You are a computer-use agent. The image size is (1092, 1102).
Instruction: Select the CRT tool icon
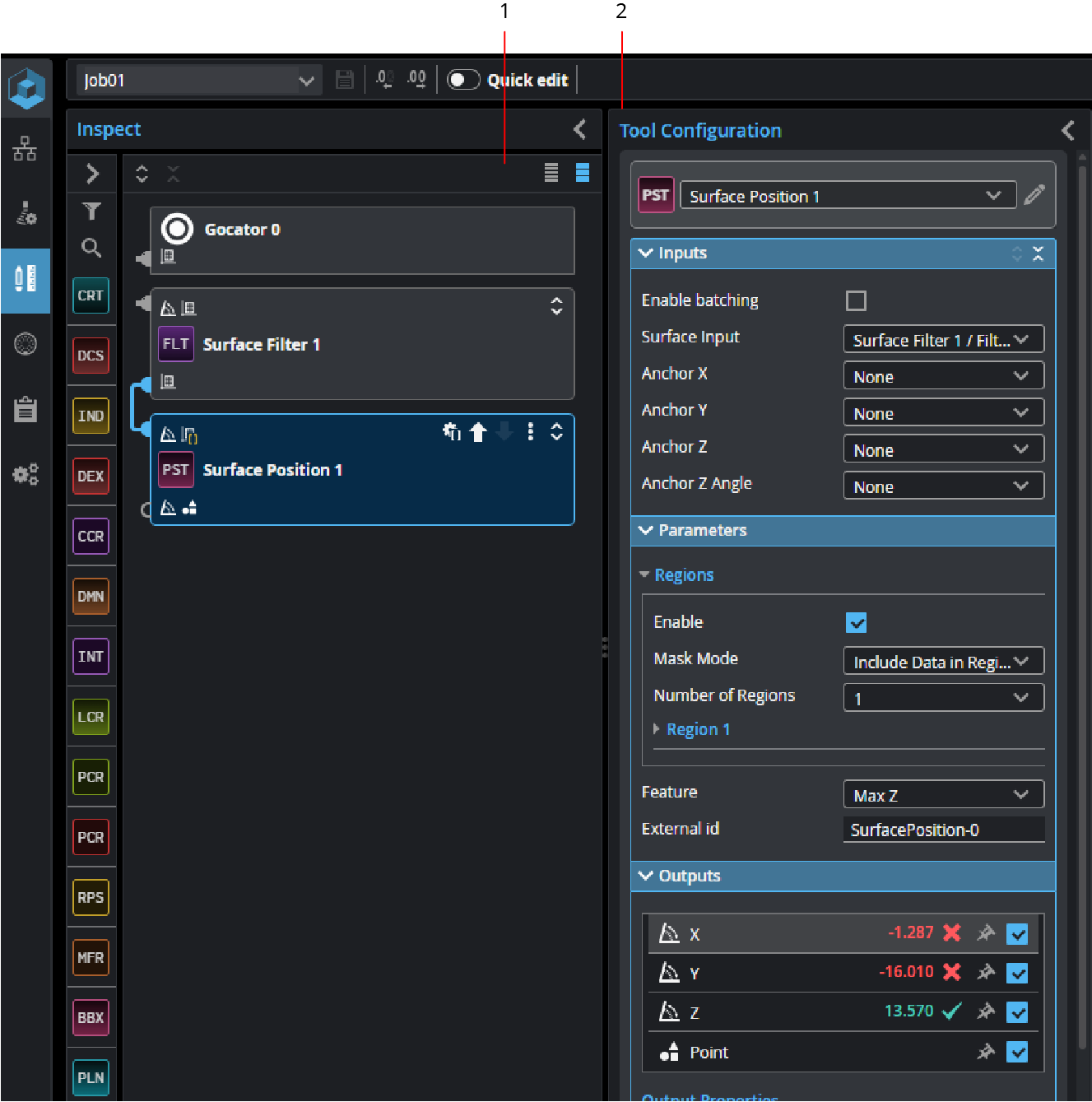point(91,295)
